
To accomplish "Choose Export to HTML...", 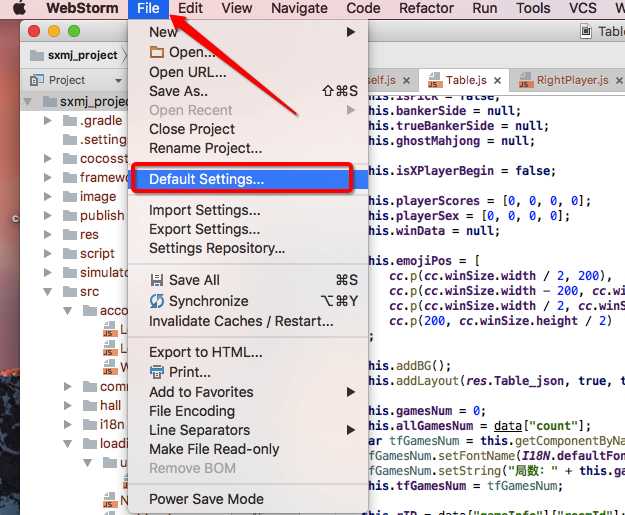I will (206, 352).
